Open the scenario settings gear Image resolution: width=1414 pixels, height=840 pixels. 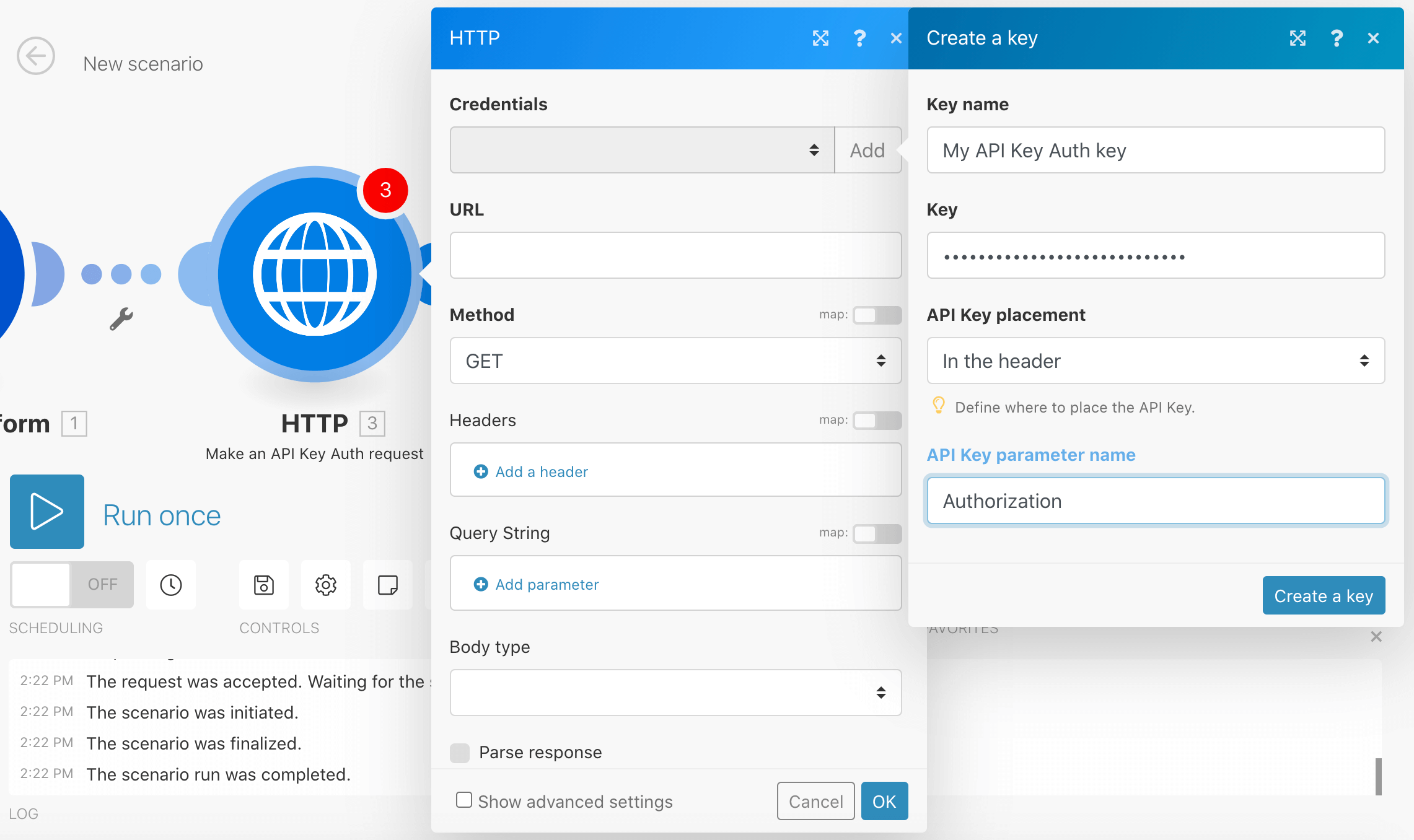pyautogui.click(x=325, y=584)
